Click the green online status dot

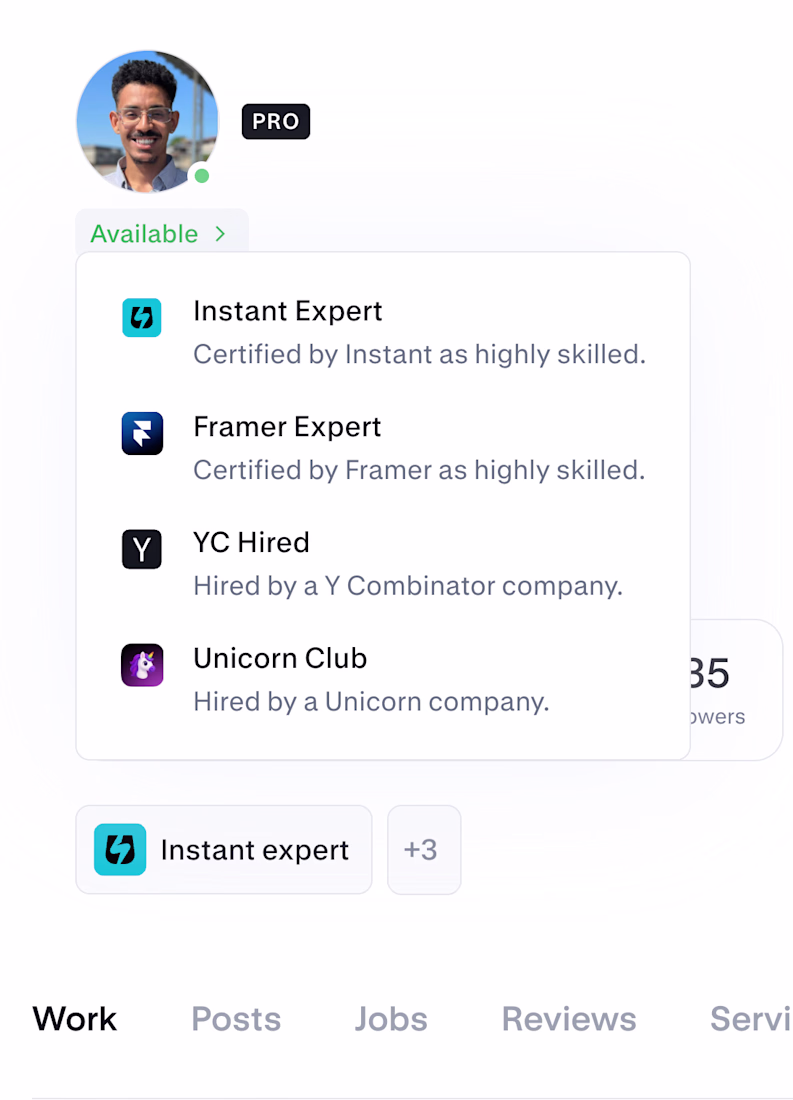tap(202, 175)
